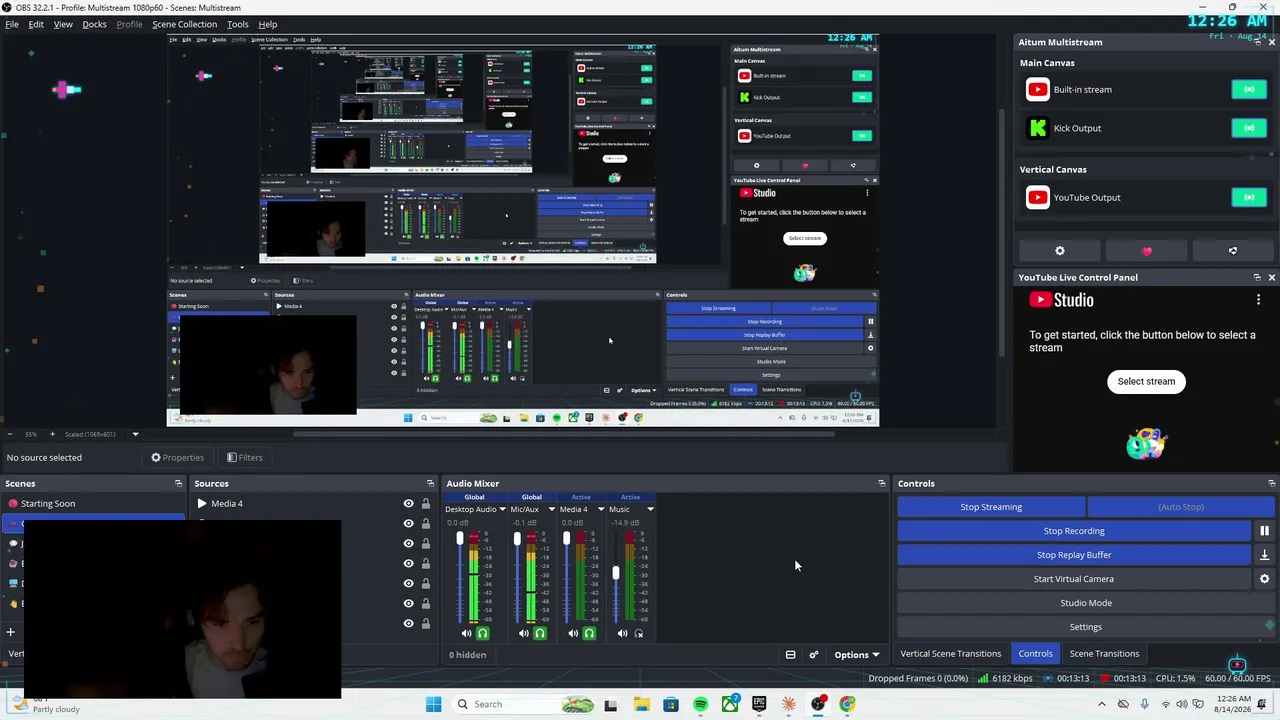Screen dimensions: 1280x720
Task: Click Stop Recording
Action: click(1074, 531)
